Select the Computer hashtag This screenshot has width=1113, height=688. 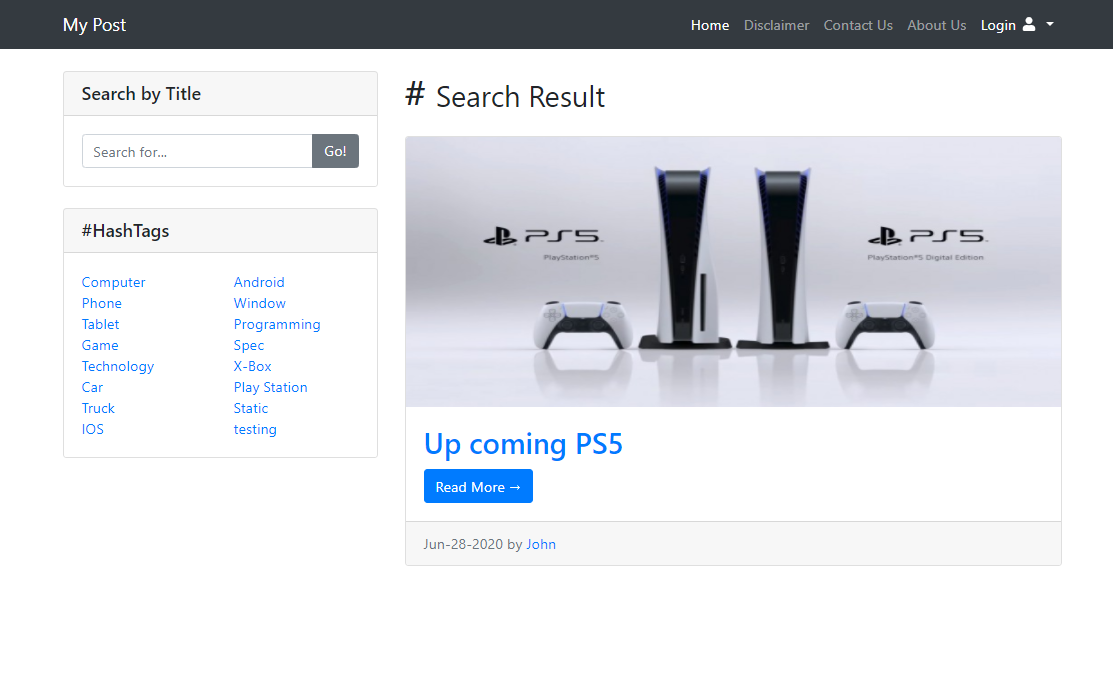coord(114,283)
